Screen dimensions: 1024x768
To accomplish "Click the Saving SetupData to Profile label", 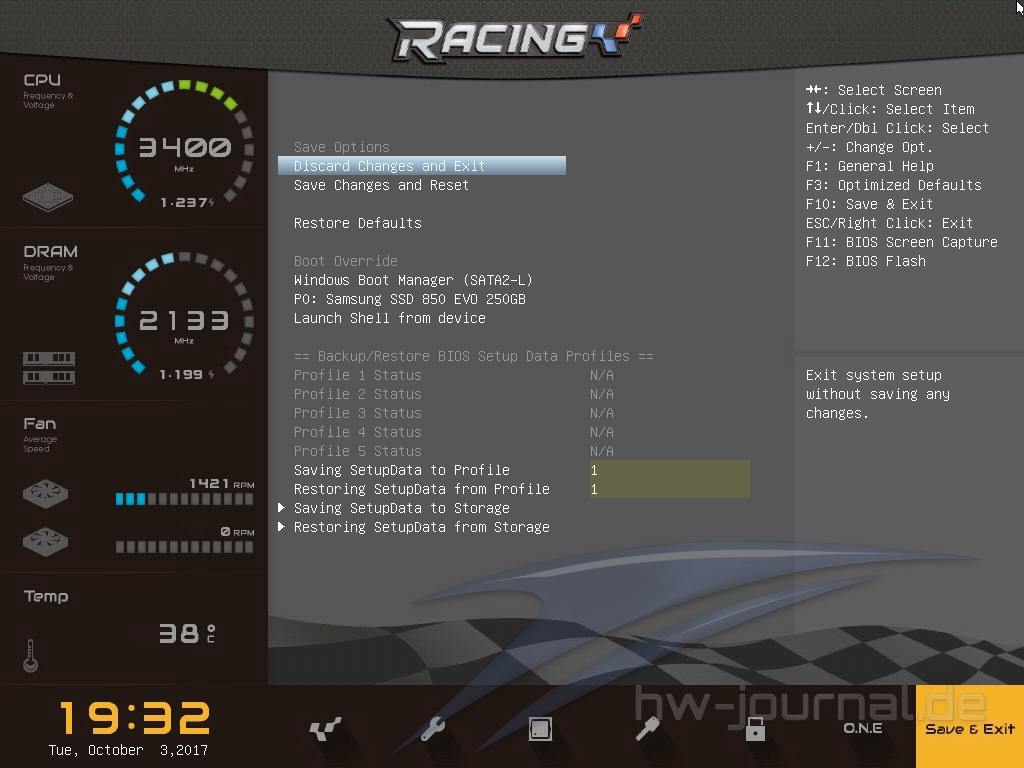I will pyautogui.click(x=402, y=470).
